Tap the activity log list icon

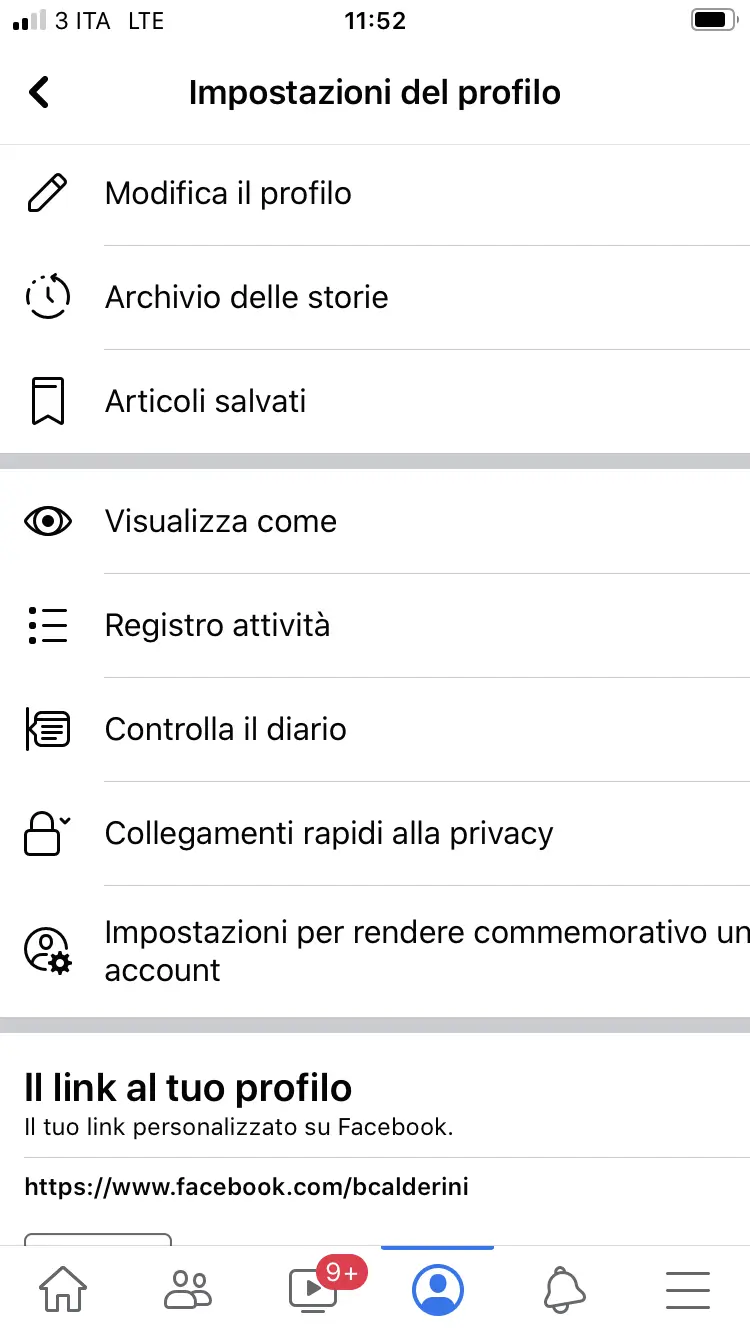pyautogui.click(x=47, y=625)
